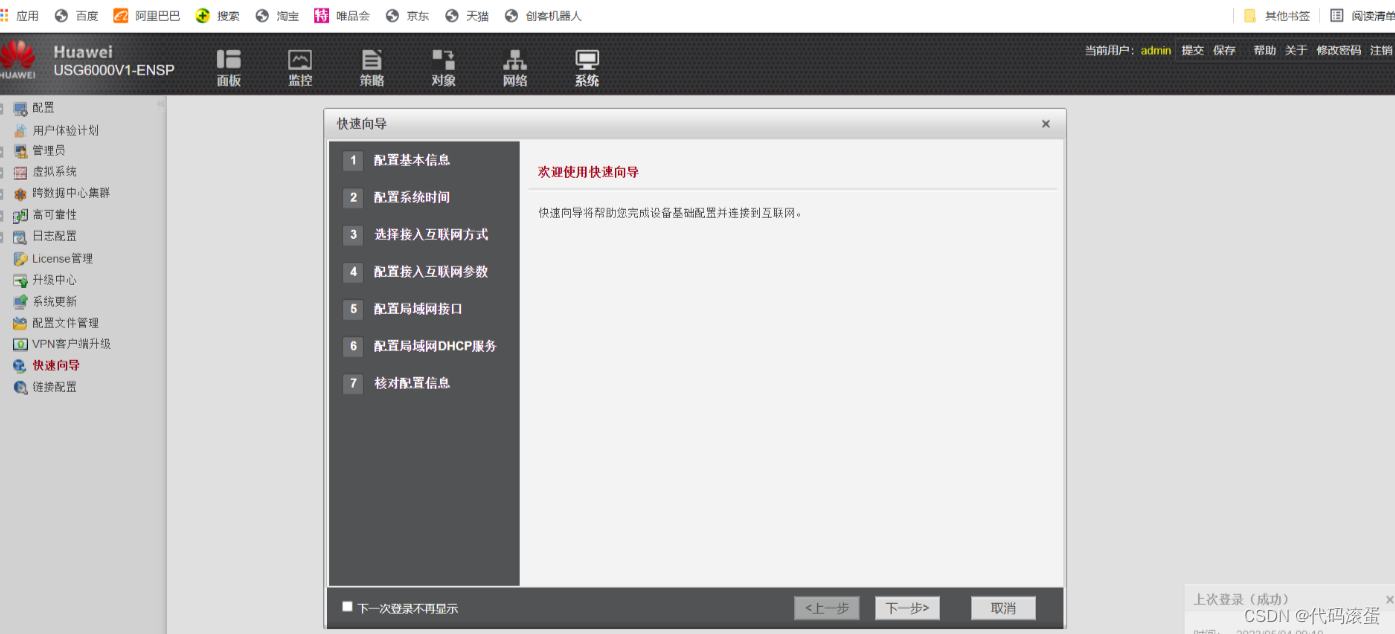Click the 取消 cancel button

coord(1003,608)
